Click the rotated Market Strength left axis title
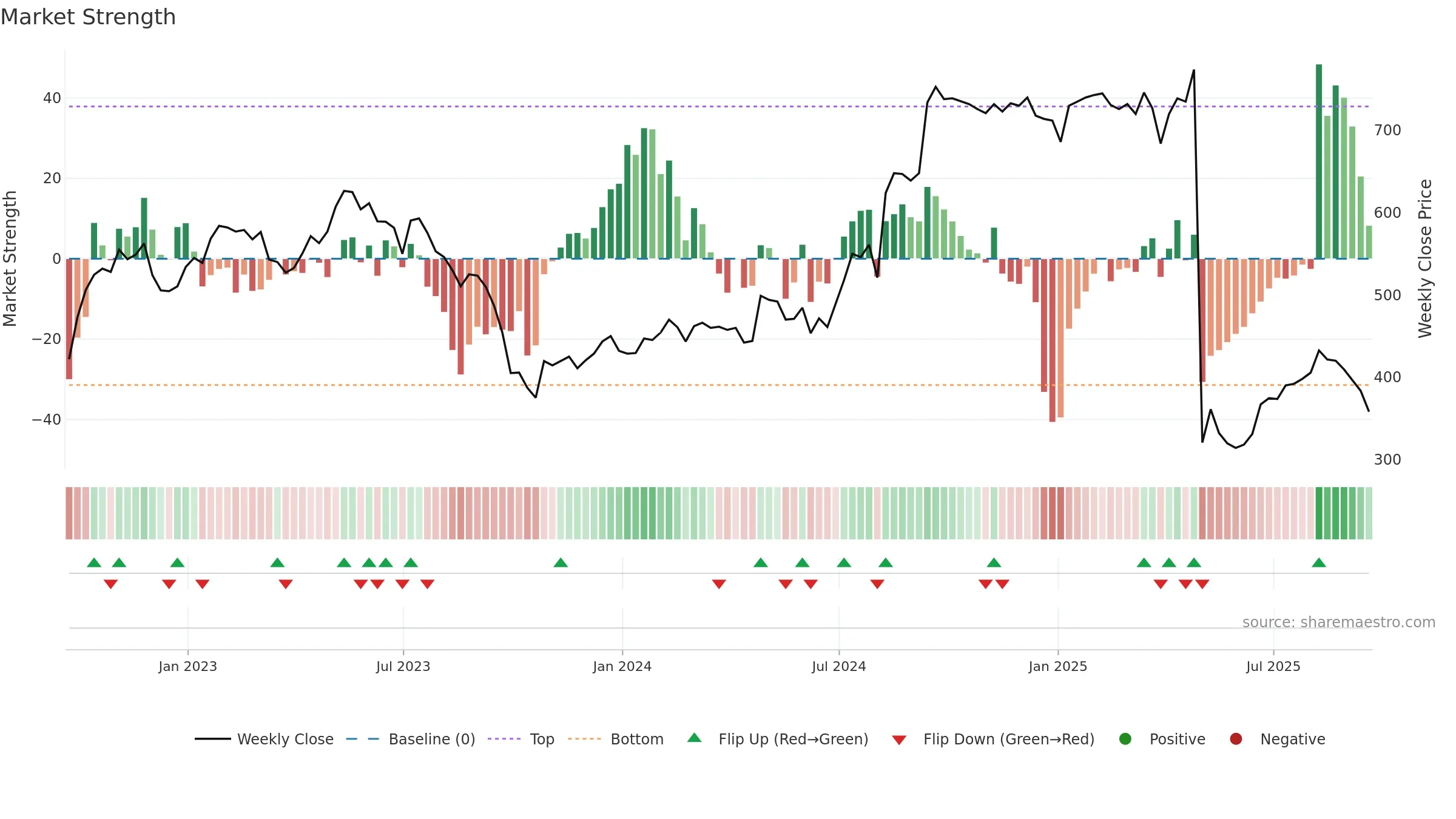 [10, 258]
